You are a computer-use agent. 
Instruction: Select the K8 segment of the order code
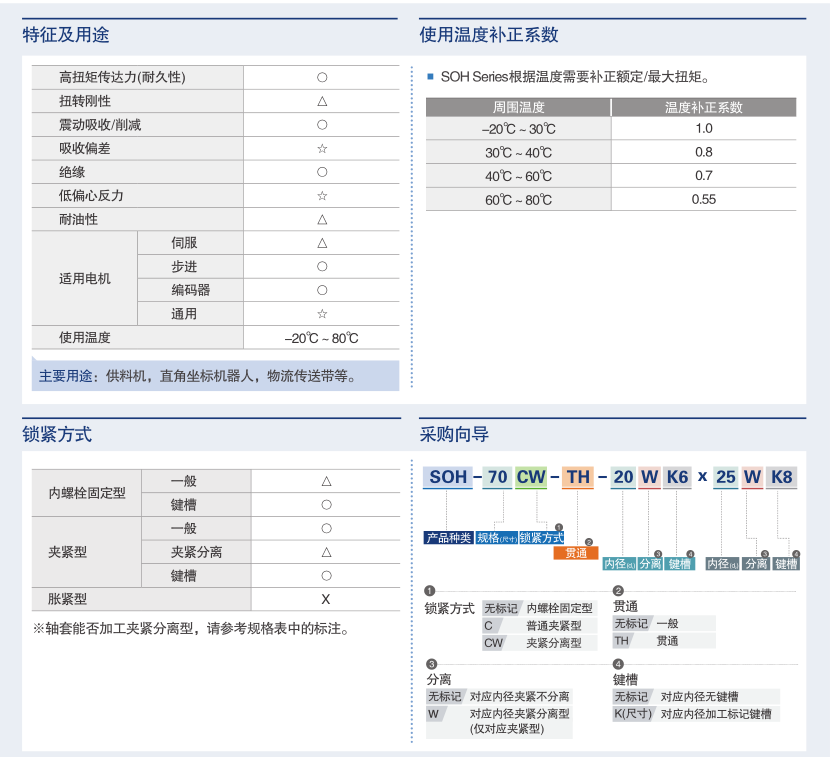(x=781, y=477)
